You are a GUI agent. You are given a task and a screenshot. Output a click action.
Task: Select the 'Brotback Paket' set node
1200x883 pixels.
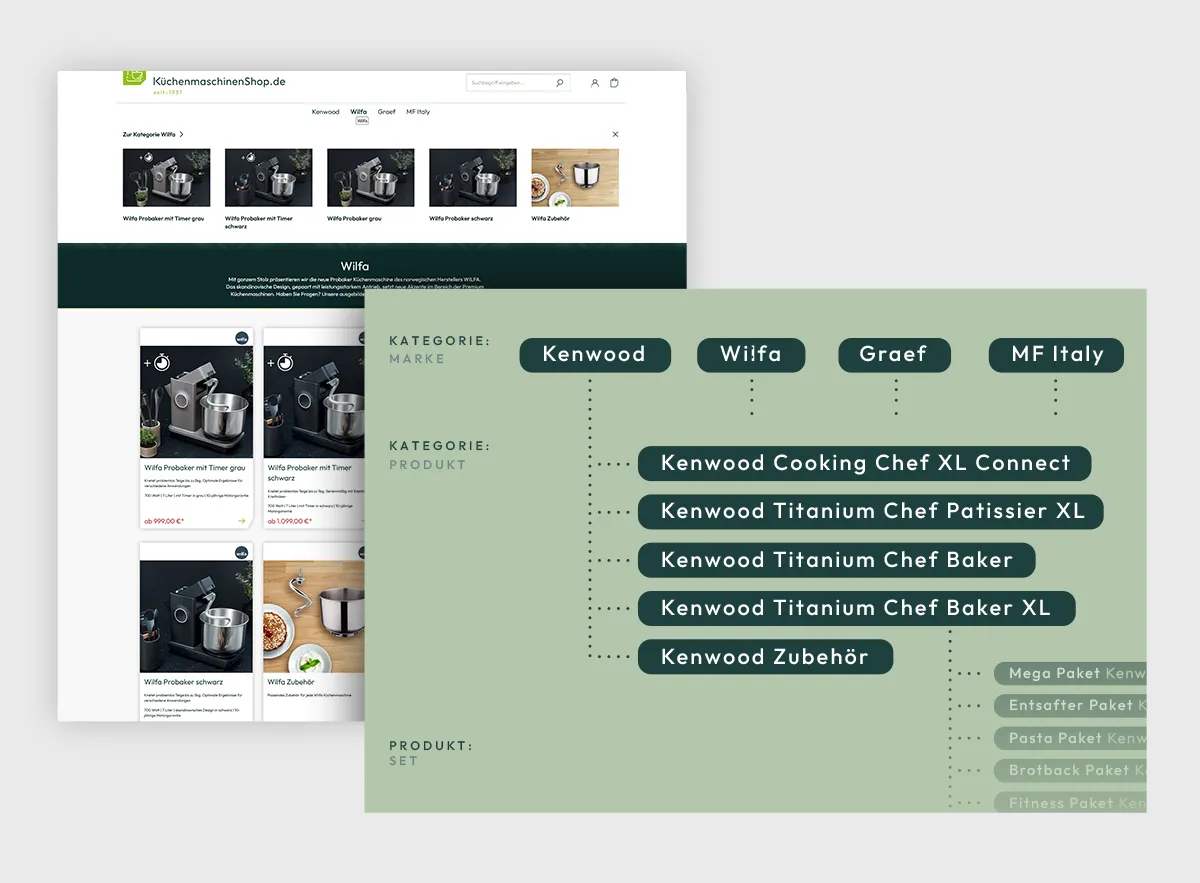click(1070, 771)
